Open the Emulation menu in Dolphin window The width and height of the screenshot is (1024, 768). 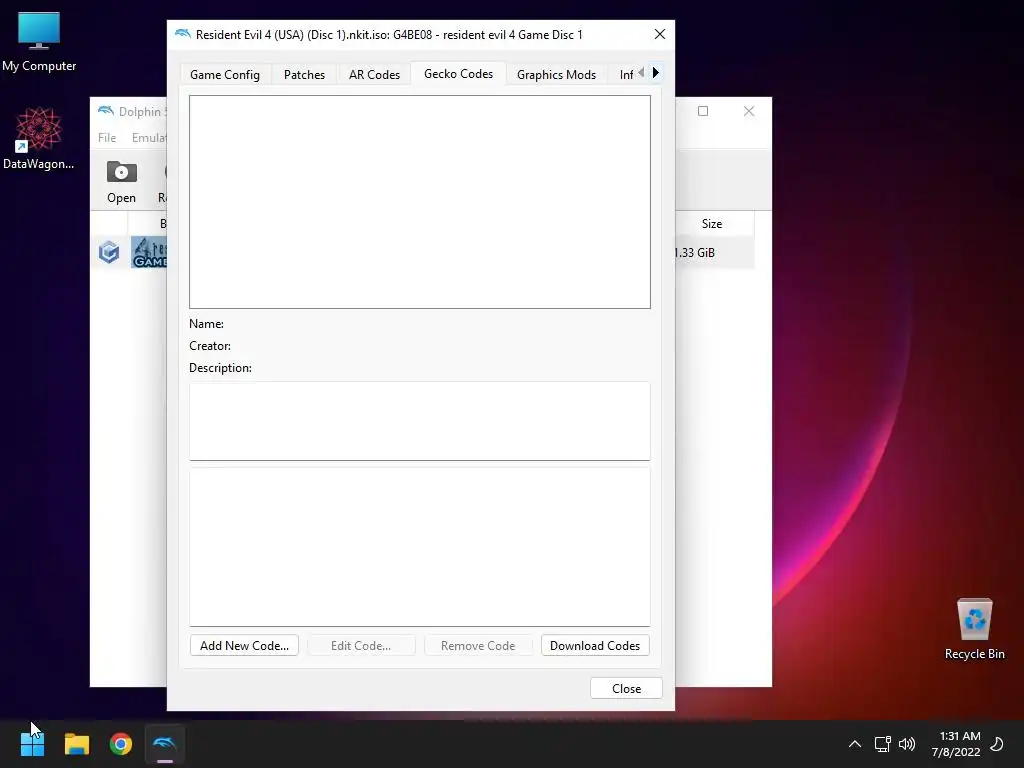coord(149,138)
